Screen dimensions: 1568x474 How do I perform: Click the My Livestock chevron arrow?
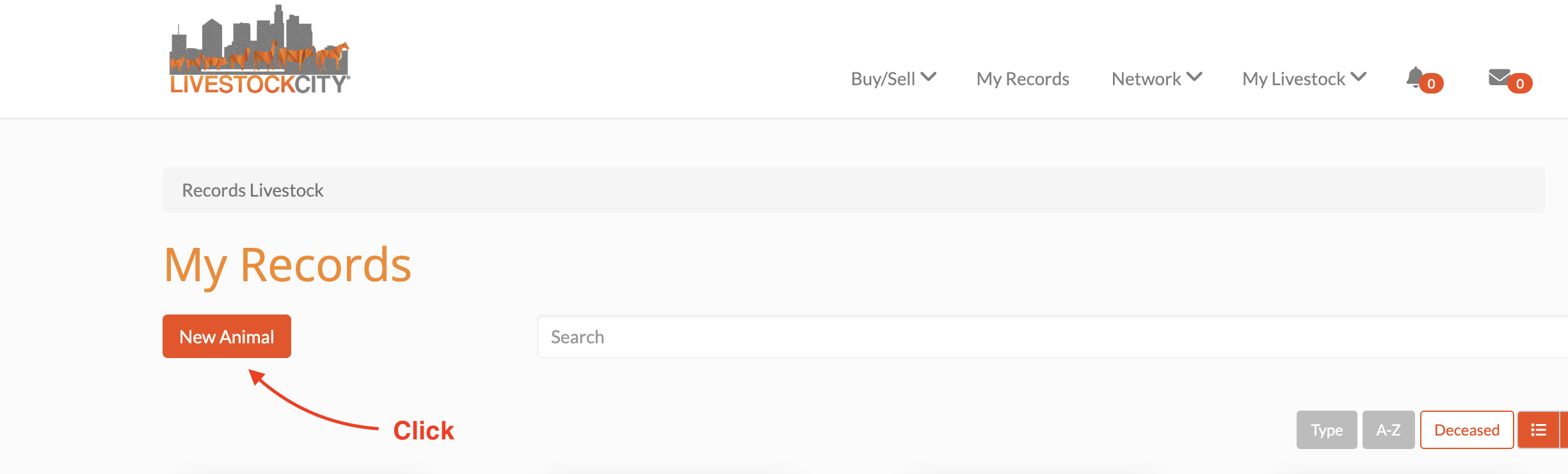(x=1359, y=78)
